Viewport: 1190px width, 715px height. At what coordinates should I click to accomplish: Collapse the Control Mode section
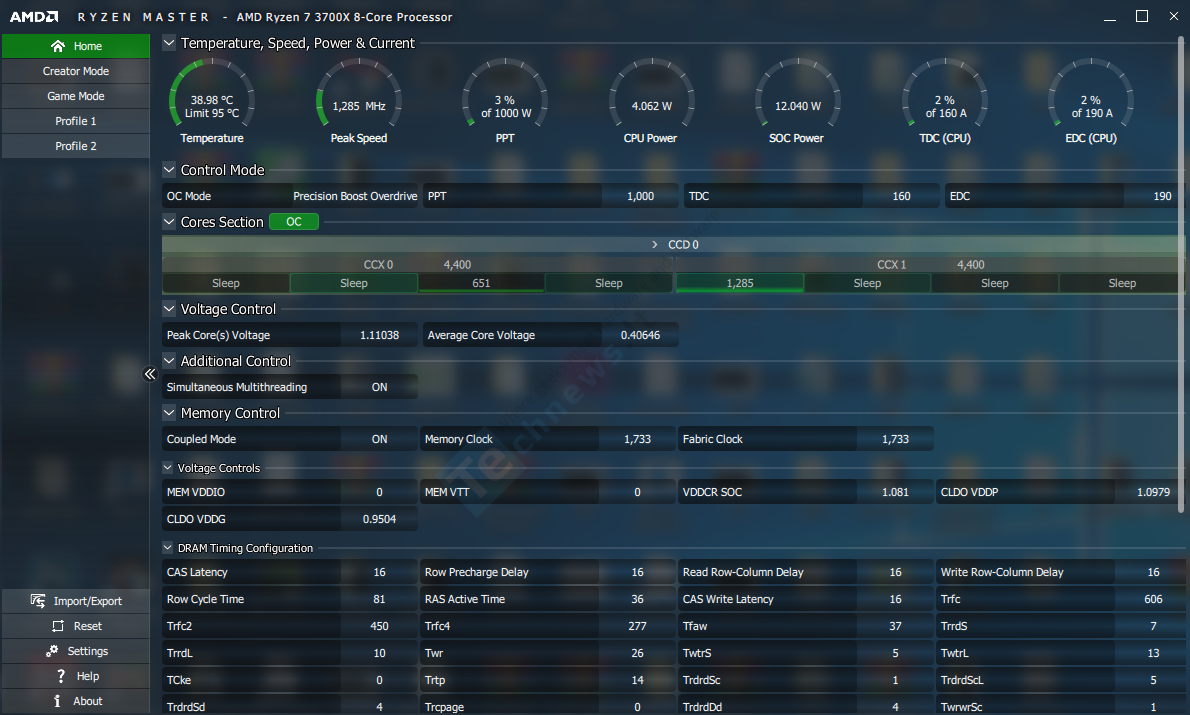(169, 170)
